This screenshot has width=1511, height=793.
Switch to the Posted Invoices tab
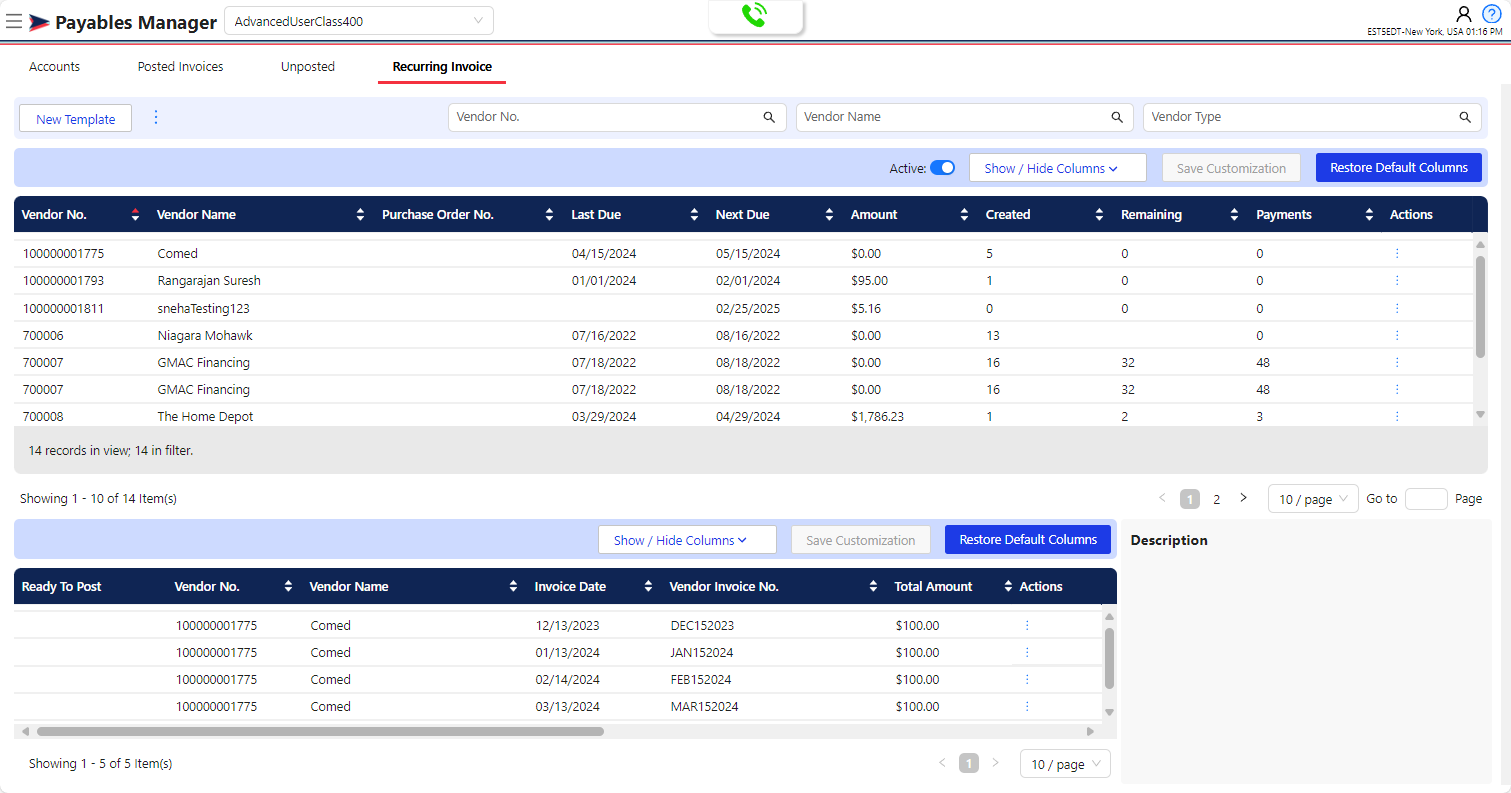pyautogui.click(x=180, y=67)
